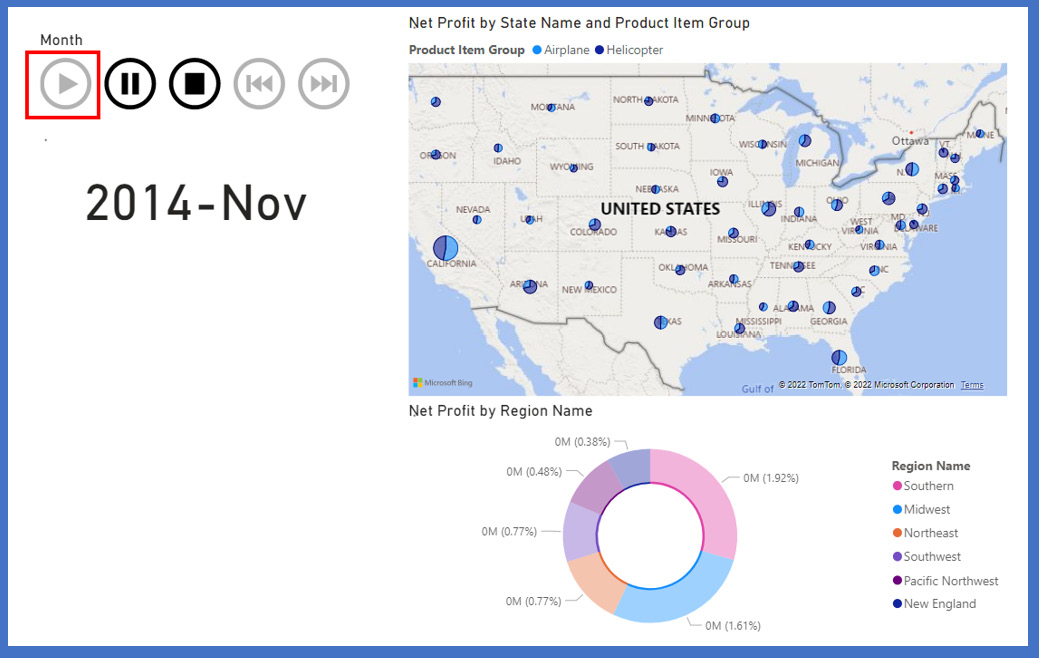Choose Northeast in the Region Name legend

[x=930, y=533]
